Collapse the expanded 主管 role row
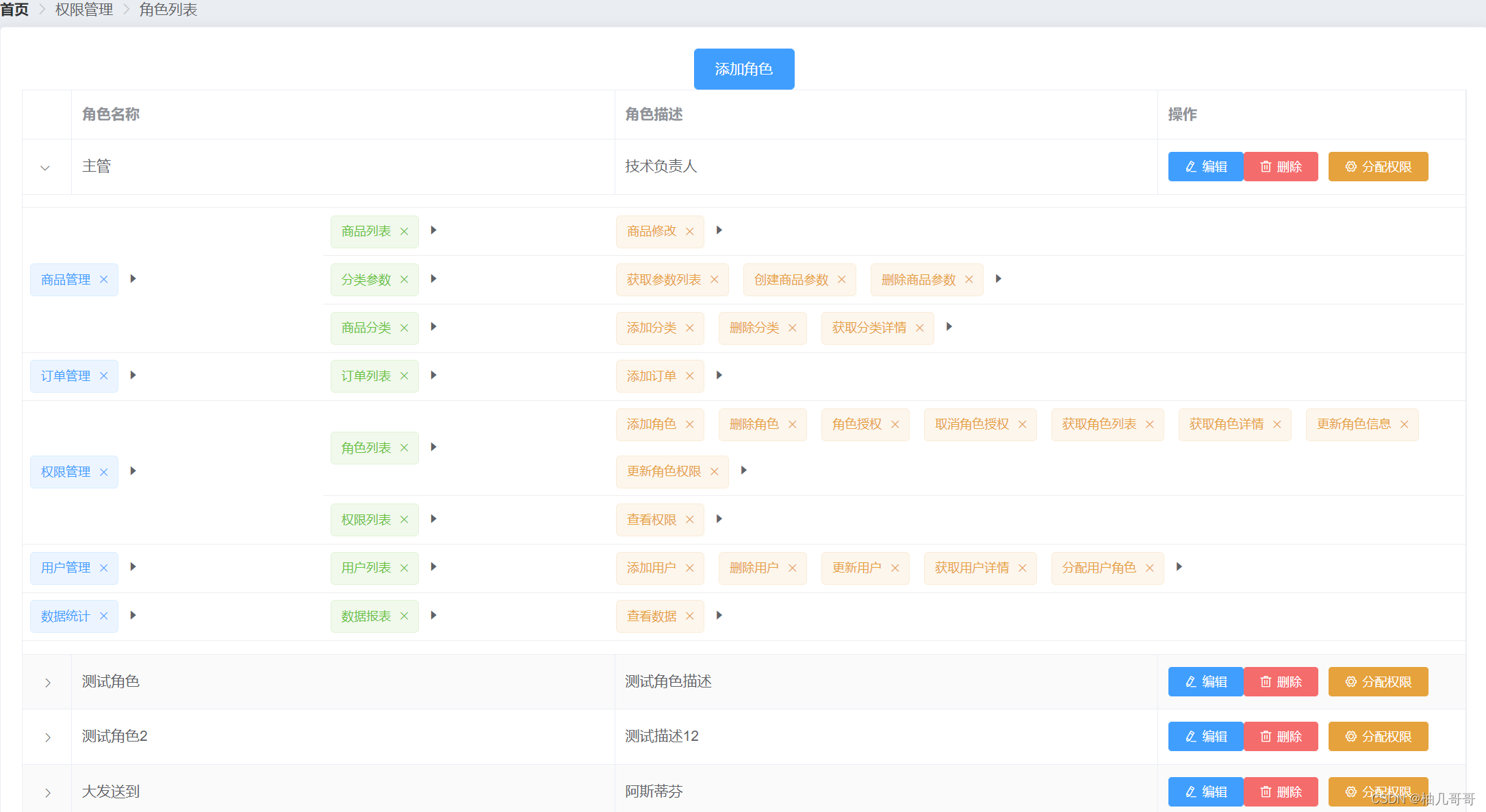 [45, 168]
